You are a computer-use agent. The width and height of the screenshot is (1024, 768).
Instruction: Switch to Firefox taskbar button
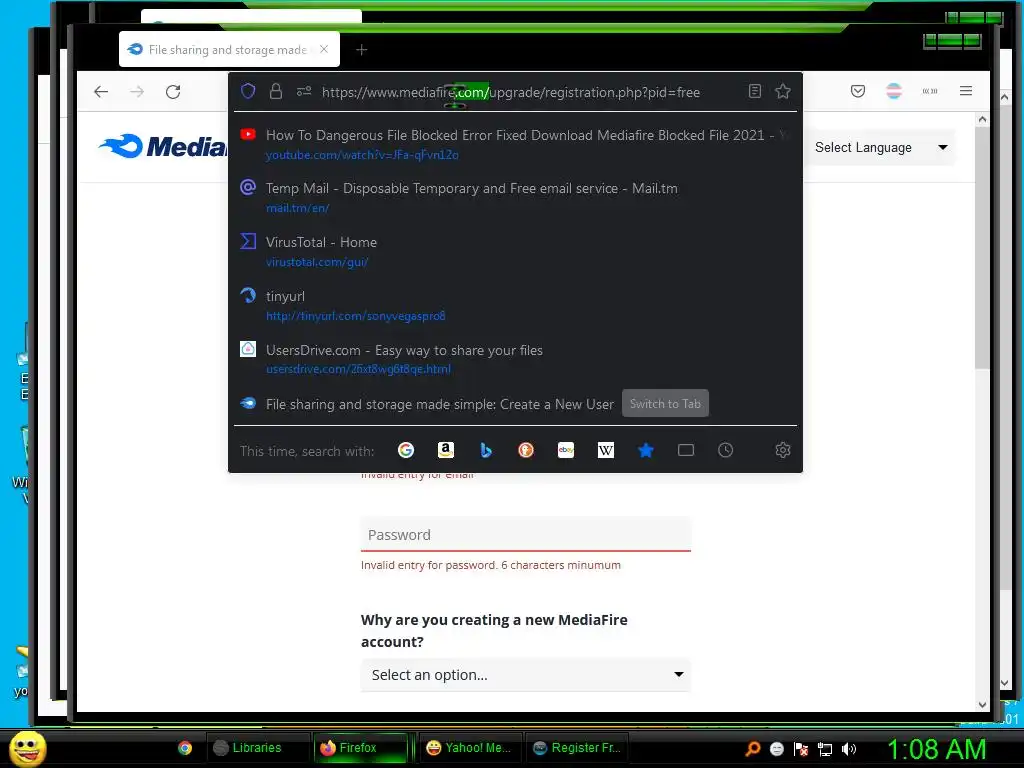359,748
